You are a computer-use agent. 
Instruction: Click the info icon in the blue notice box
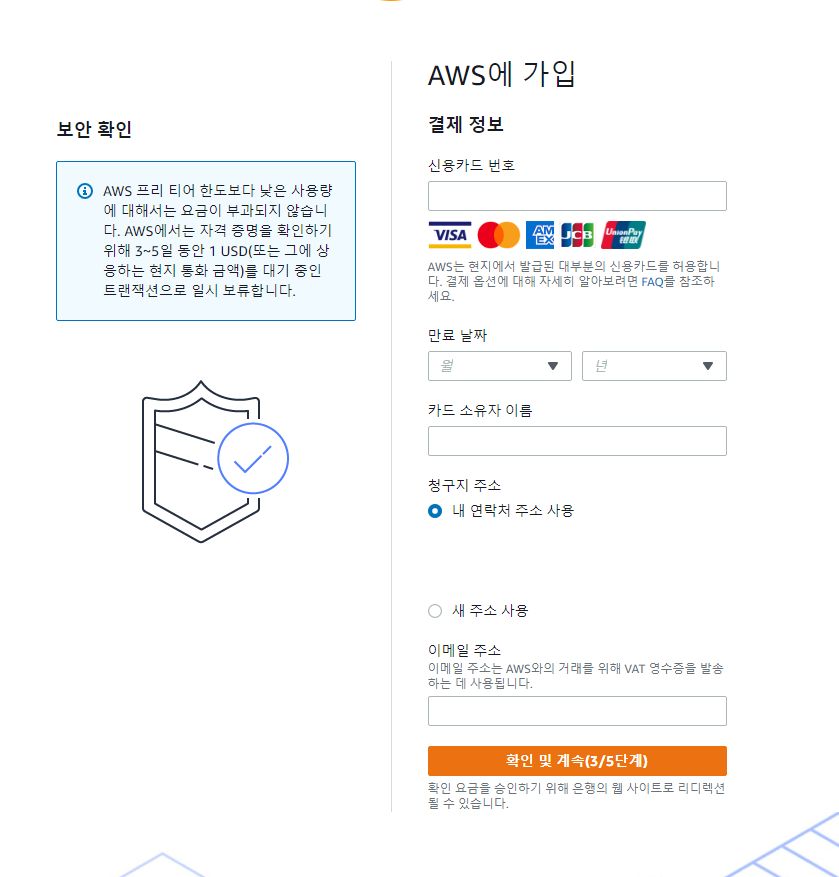pos(85,191)
